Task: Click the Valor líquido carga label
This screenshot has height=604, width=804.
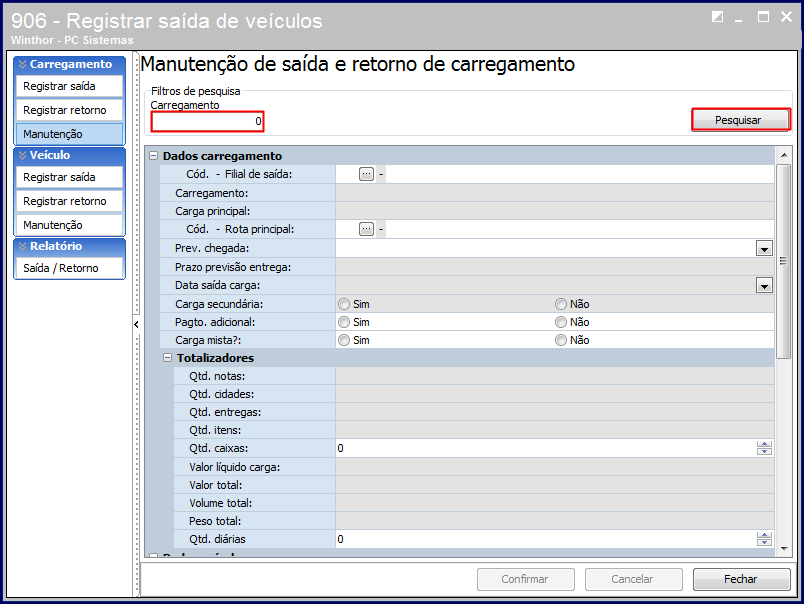Action: click(x=234, y=467)
